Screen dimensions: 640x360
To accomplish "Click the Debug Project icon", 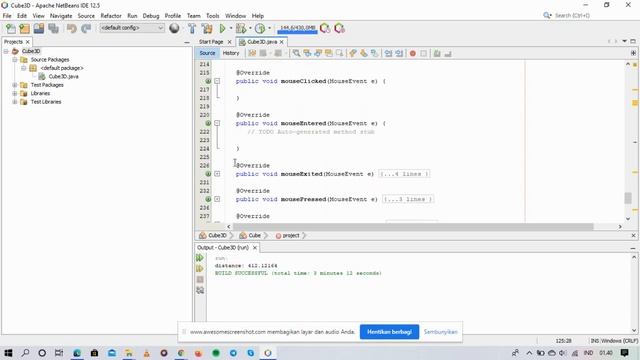I will pyautogui.click(x=241, y=28).
